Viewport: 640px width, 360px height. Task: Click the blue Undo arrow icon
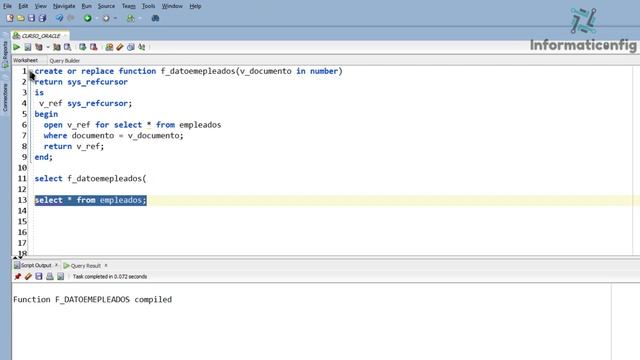pyautogui.click(x=60, y=18)
